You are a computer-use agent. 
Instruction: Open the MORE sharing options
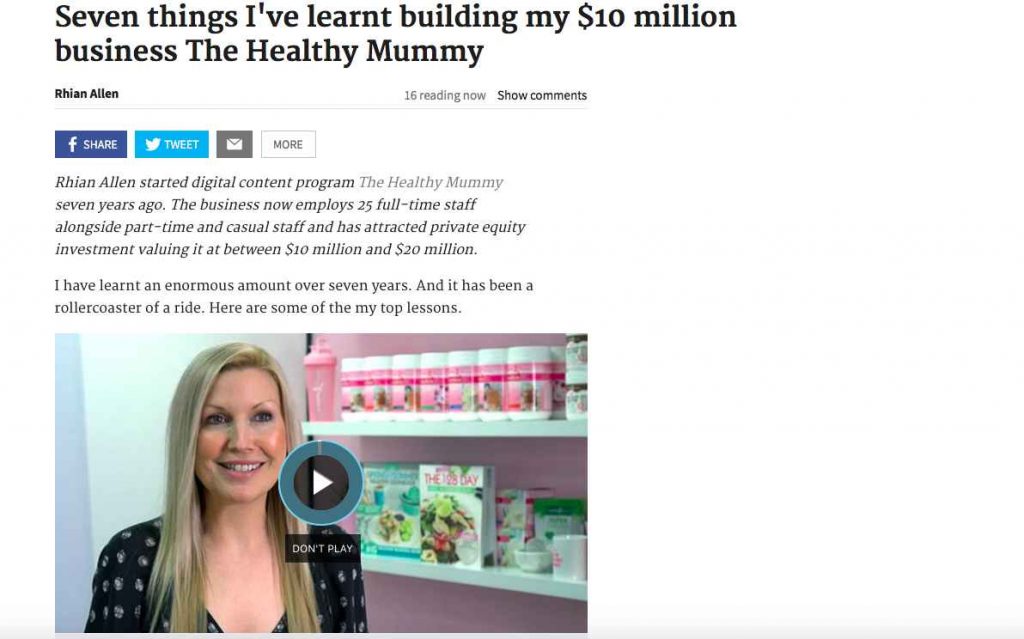tap(288, 144)
